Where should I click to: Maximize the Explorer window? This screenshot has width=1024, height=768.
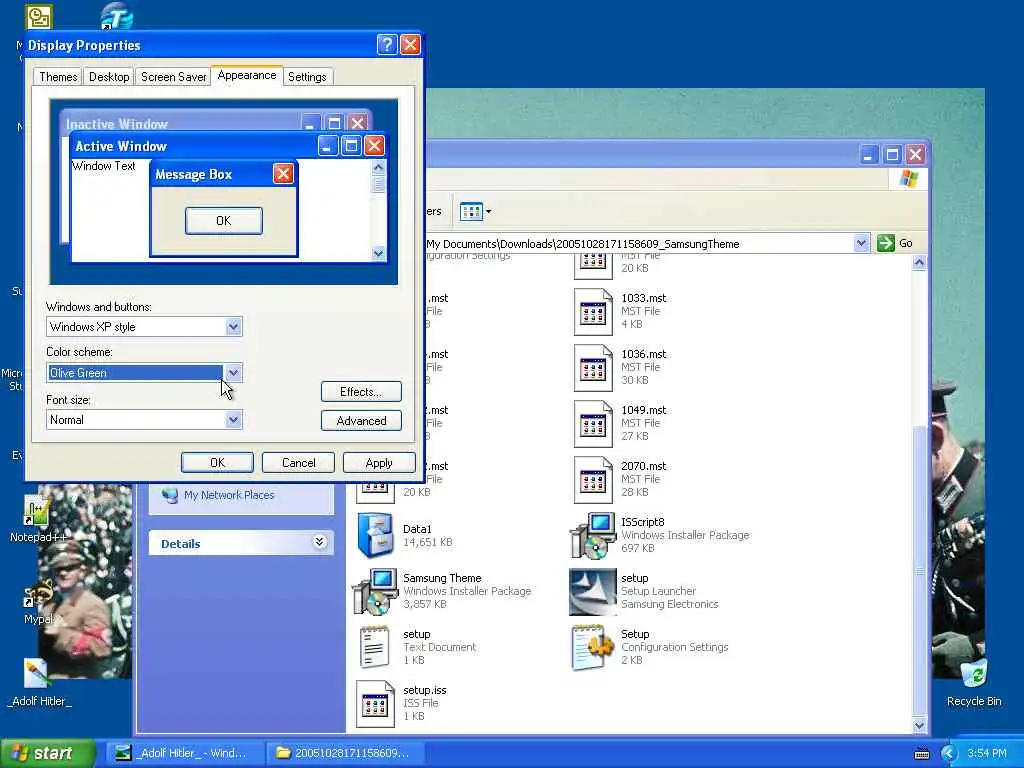[x=891, y=155]
